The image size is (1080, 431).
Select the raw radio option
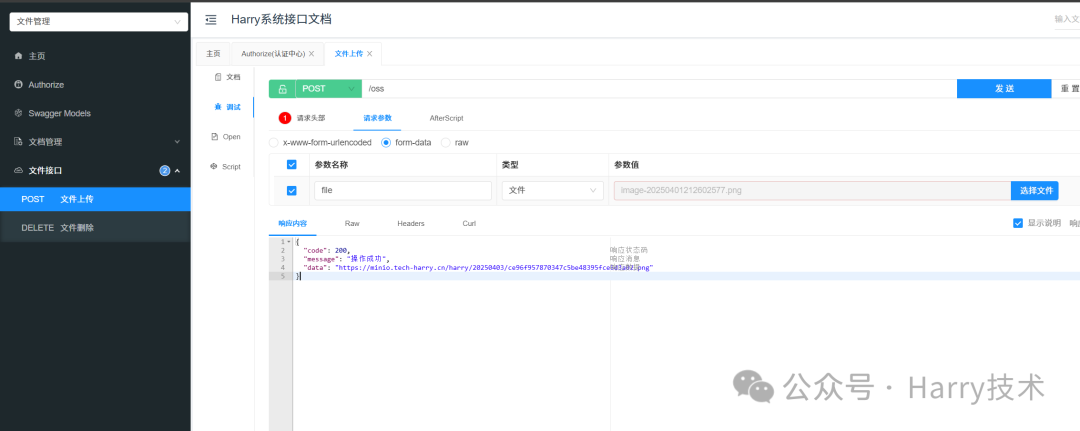[x=446, y=143]
